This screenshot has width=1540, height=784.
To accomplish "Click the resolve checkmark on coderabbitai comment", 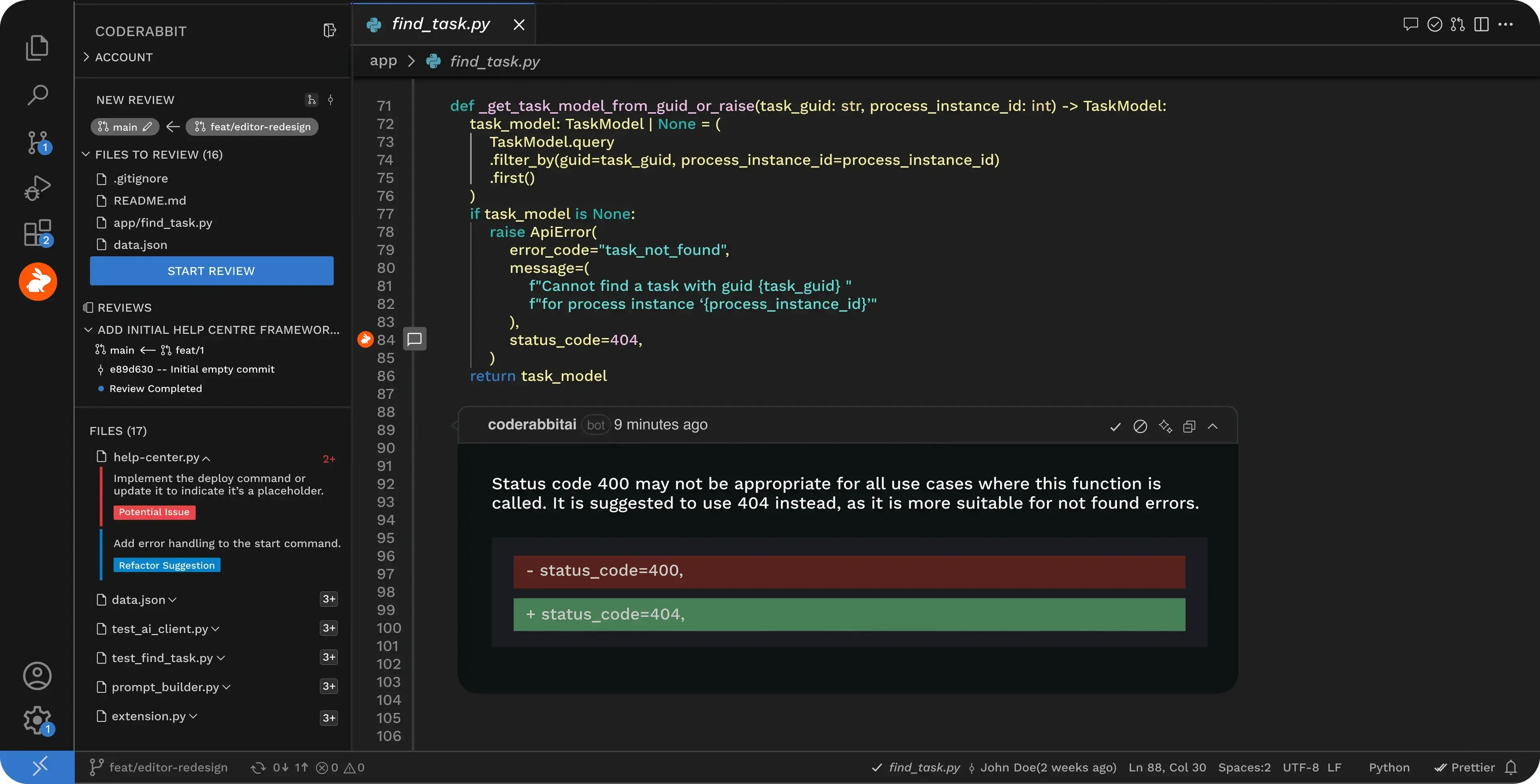I will [1115, 426].
